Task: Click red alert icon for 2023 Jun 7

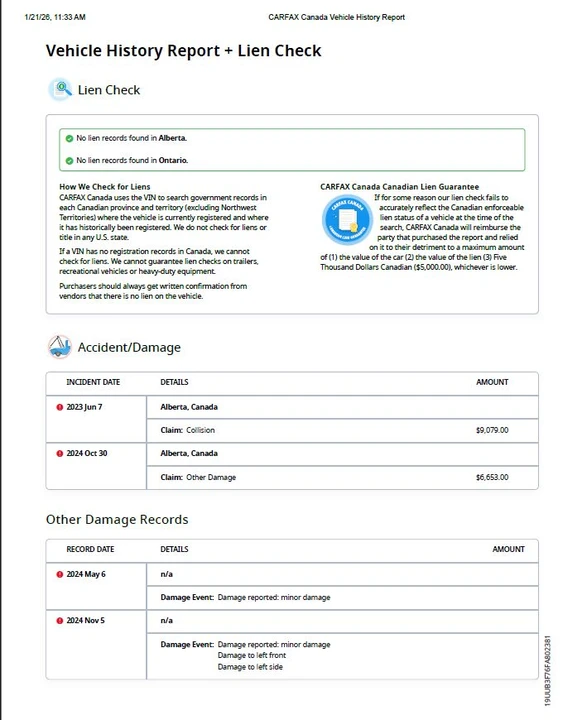Action: (60, 407)
